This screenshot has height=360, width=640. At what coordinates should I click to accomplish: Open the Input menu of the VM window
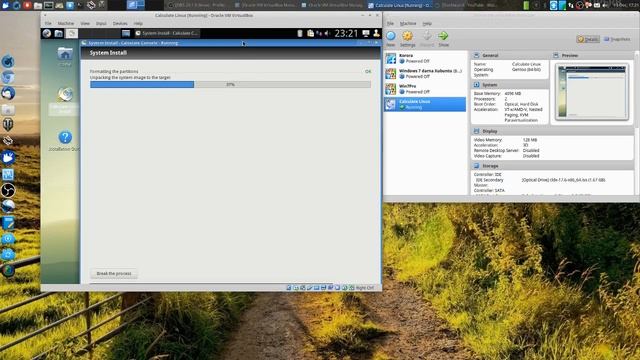[101, 24]
